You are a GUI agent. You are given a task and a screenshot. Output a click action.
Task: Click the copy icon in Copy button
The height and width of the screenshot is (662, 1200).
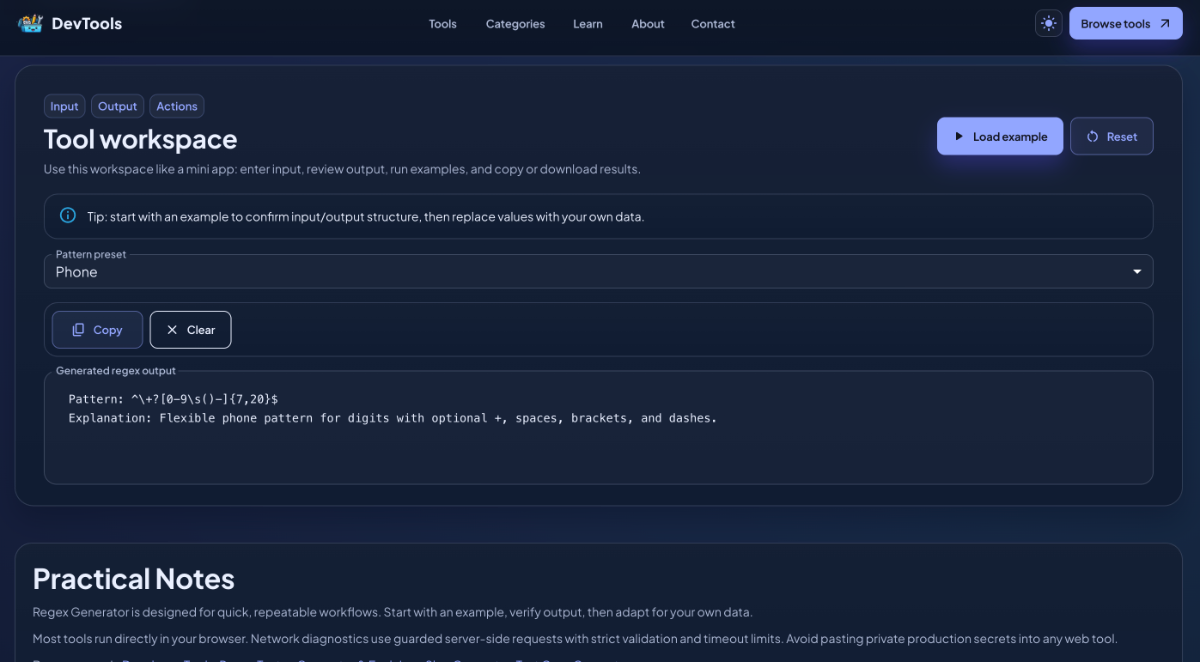click(x=78, y=330)
